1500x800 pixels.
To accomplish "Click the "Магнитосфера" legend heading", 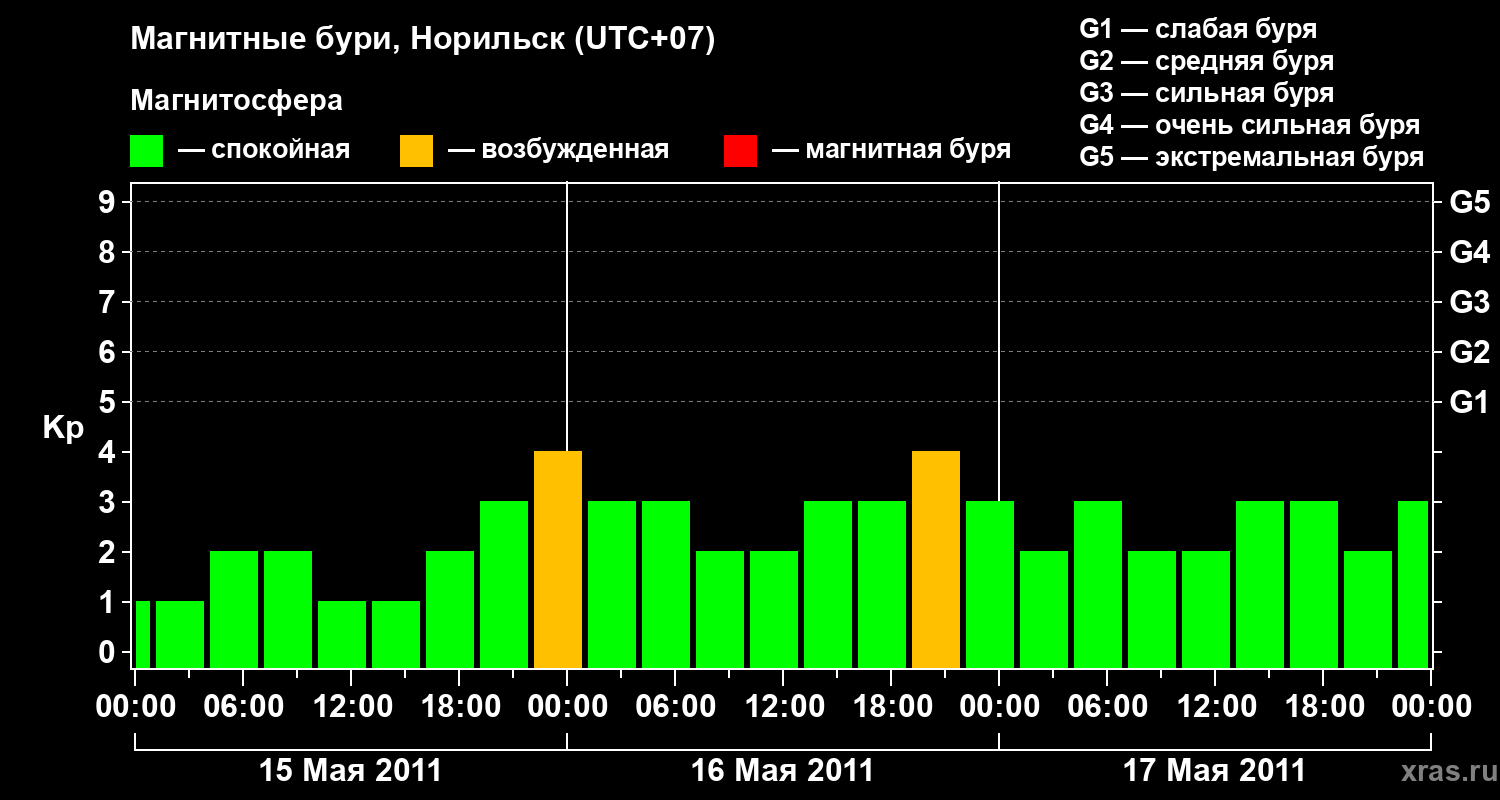I will [236, 101].
